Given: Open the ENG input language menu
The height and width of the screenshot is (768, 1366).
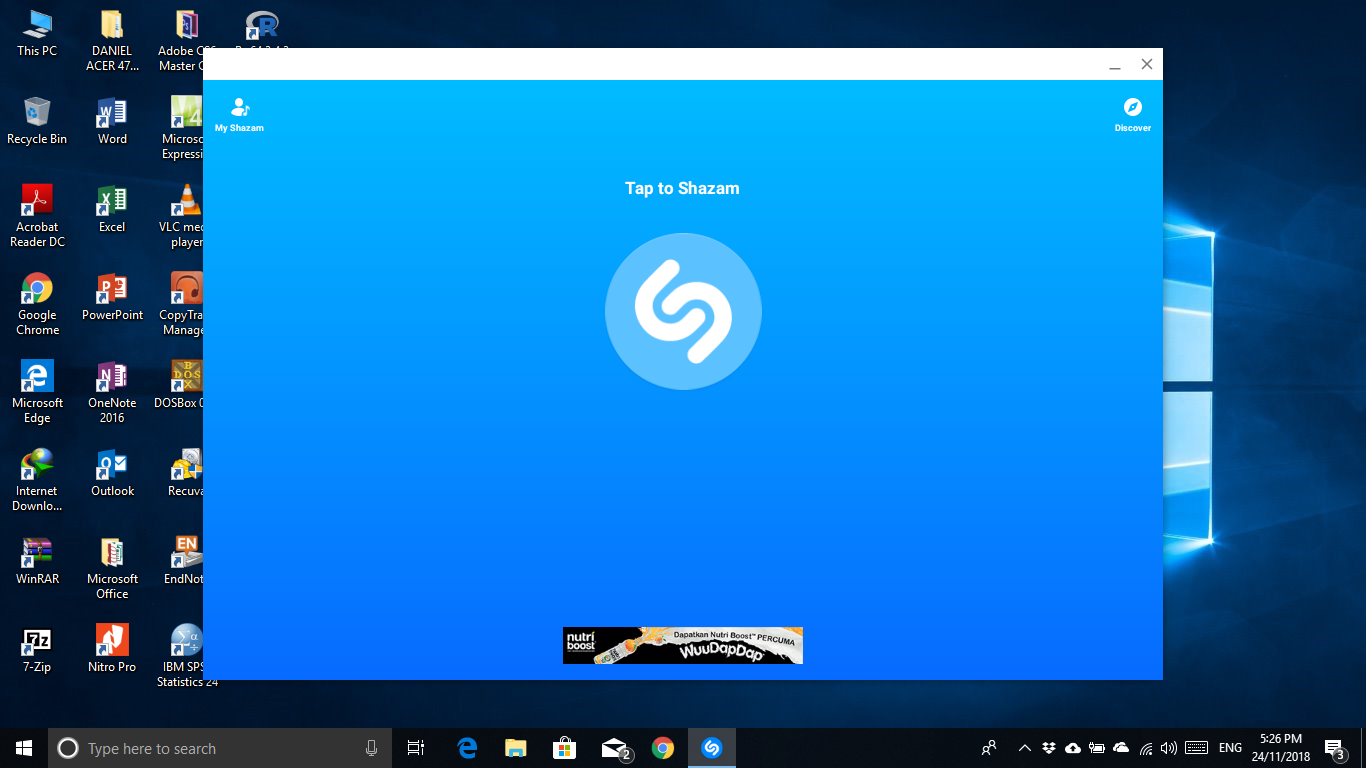Looking at the screenshot, I should point(1230,748).
